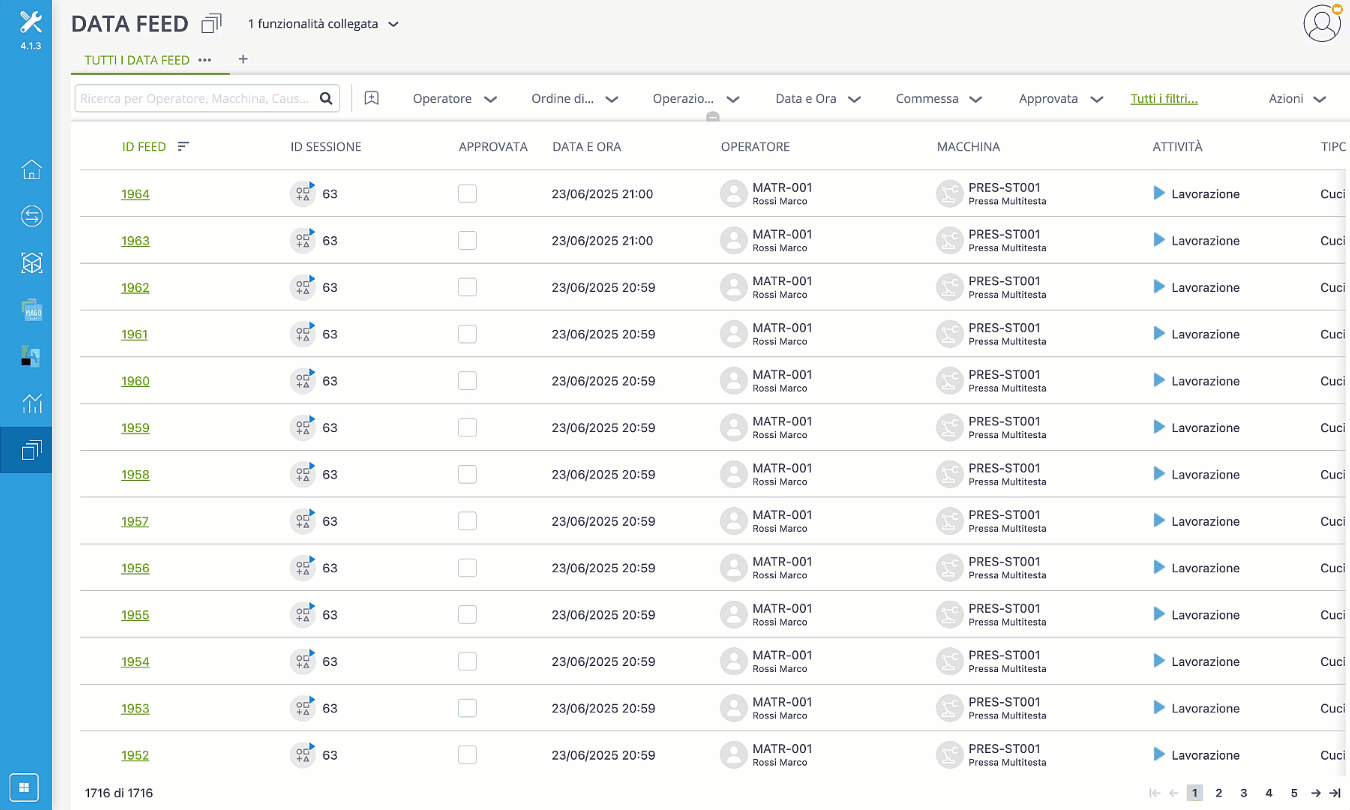This screenshot has height=810, width=1350.
Task: Click the magnifier search icon
Action: [326, 99]
